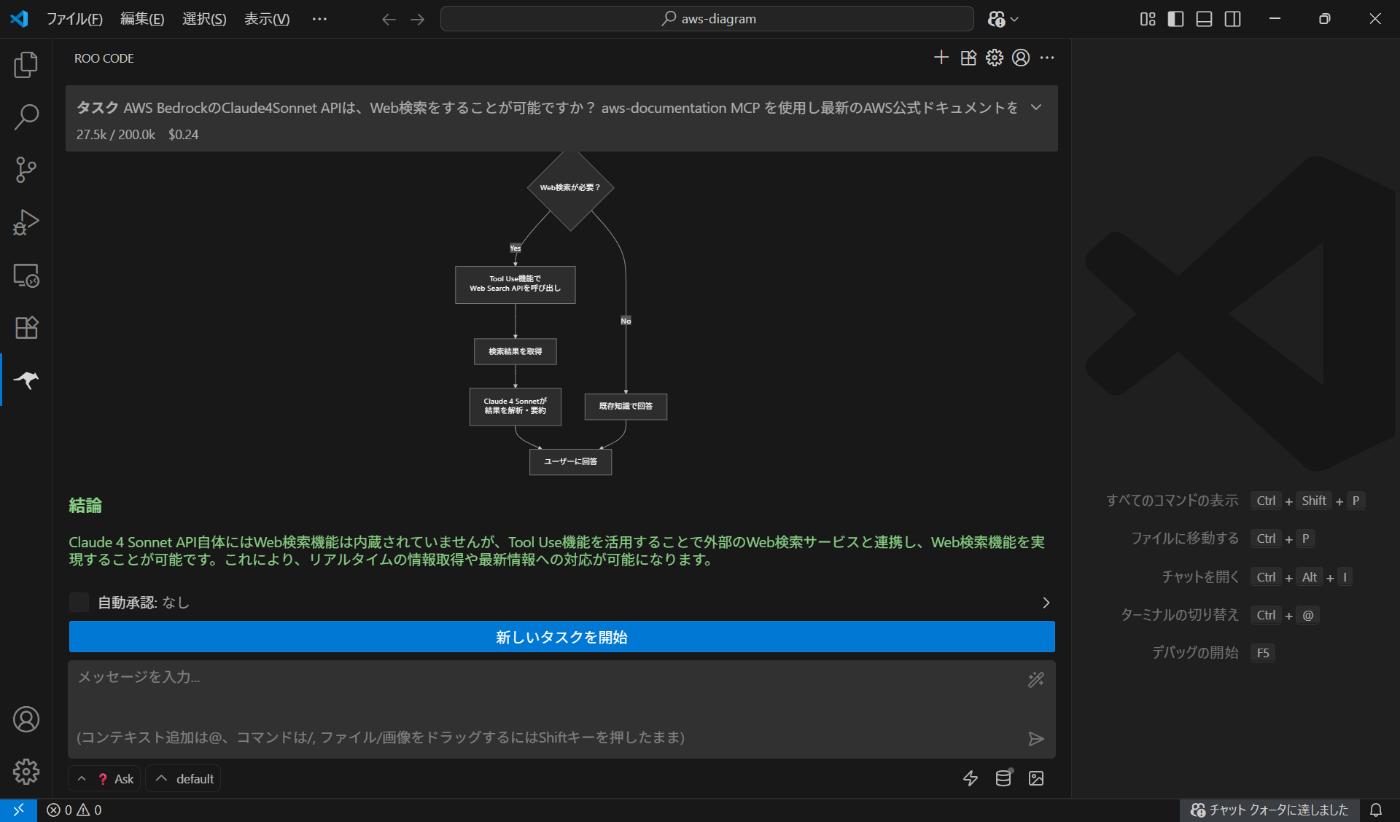Open the 表示(V) menu
Image resolution: width=1400 pixels, height=822 pixels.
[267, 19]
